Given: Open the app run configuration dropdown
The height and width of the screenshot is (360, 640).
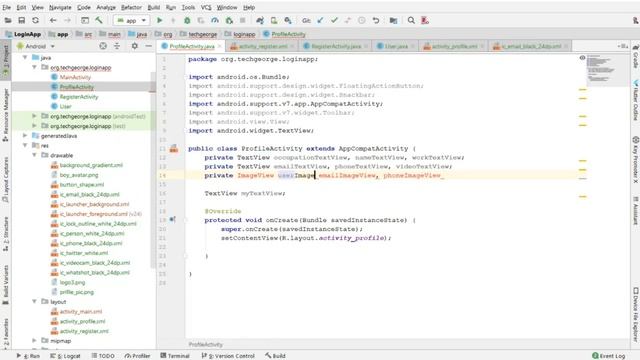Looking at the screenshot, I should 131,20.
